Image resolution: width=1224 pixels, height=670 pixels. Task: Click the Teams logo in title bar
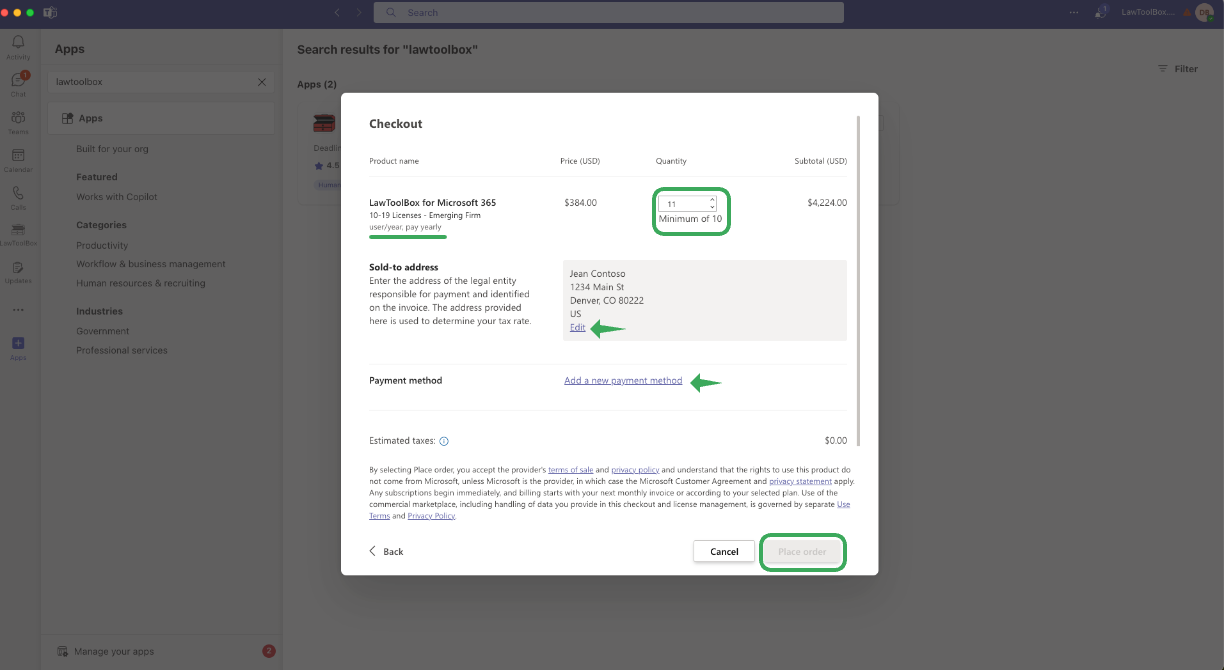[48, 12]
